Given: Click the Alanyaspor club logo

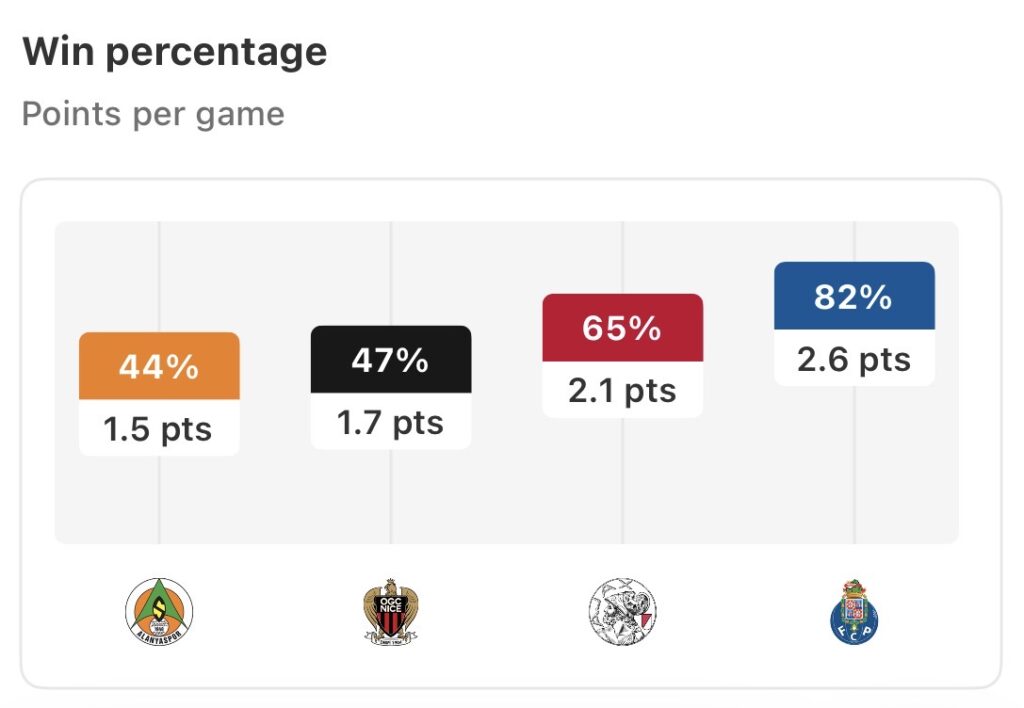Looking at the screenshot, I should (x=159, y=610).
